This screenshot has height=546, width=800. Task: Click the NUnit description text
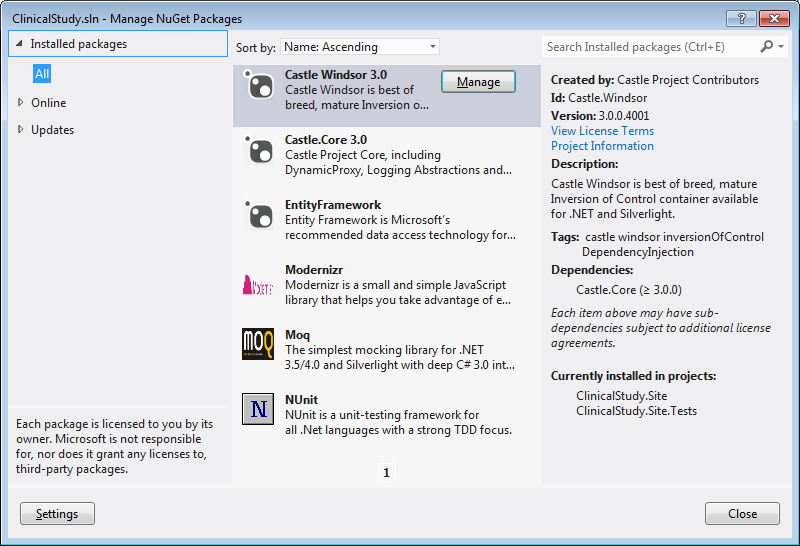398,423
